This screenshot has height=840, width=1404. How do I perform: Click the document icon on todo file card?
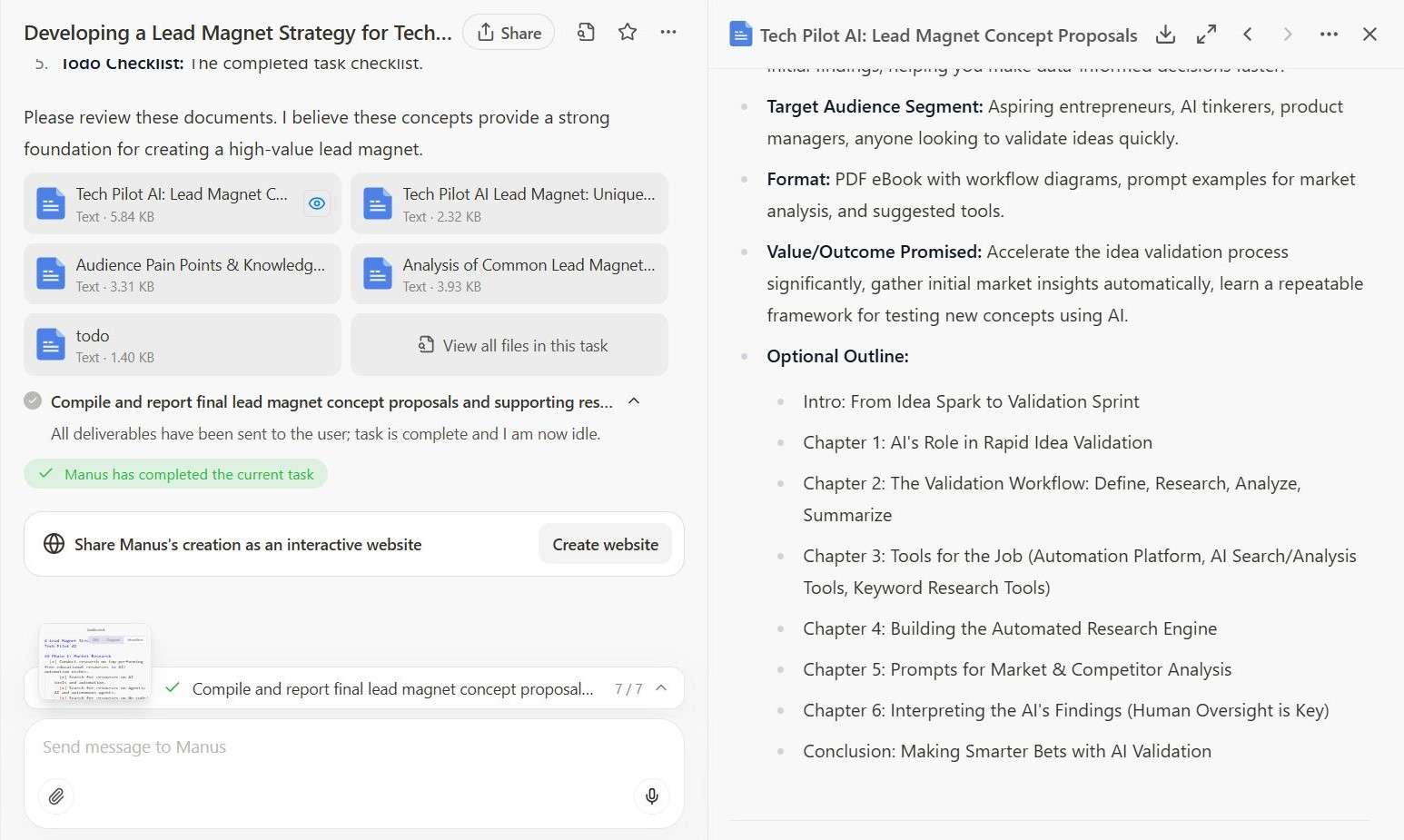point(50,345)
